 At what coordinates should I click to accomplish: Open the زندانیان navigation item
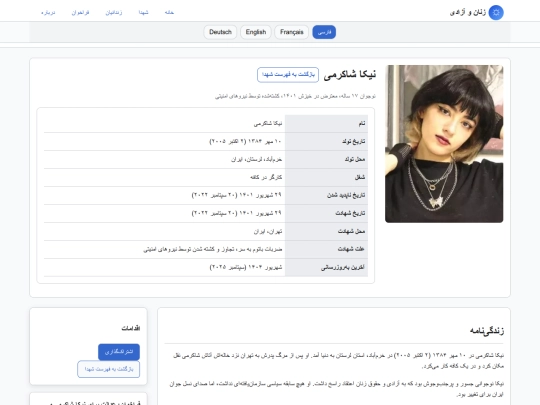[x=114, y=12]
